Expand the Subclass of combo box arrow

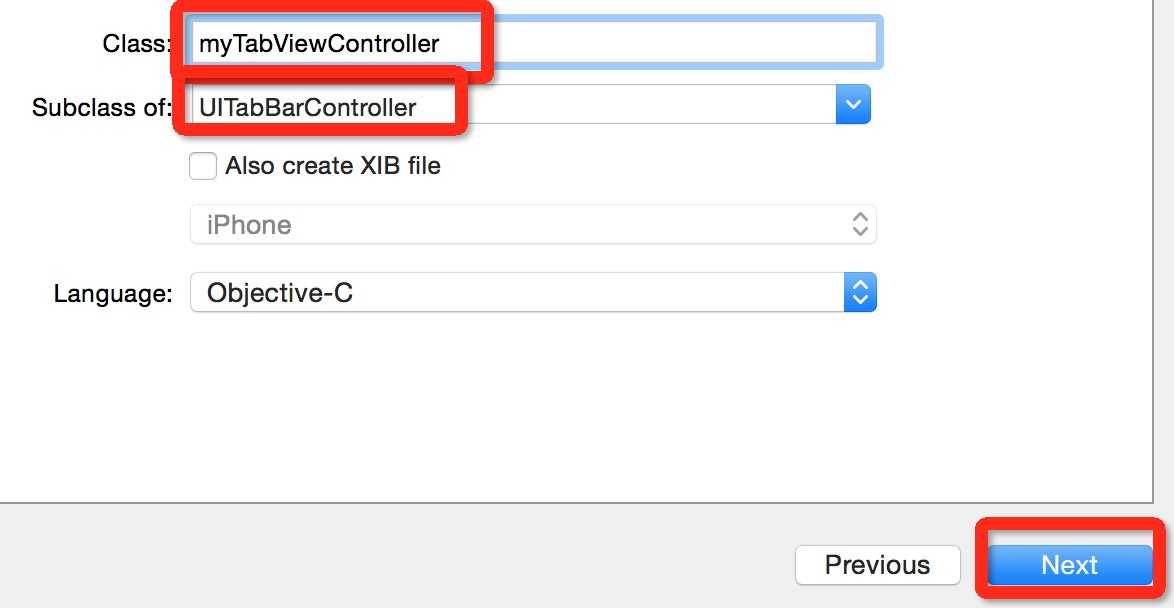pos(853,104)
